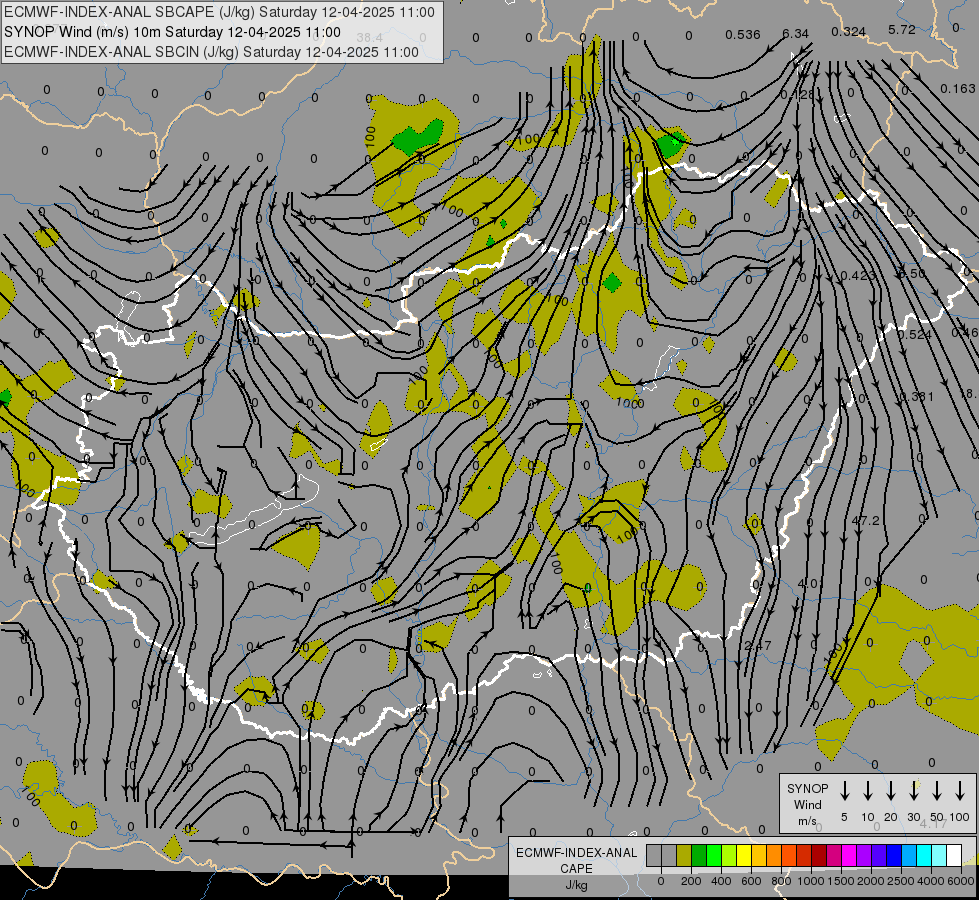Click the 0.324 value on the map
This screenshot has width=979, height=900.
[x=848, y=31]
